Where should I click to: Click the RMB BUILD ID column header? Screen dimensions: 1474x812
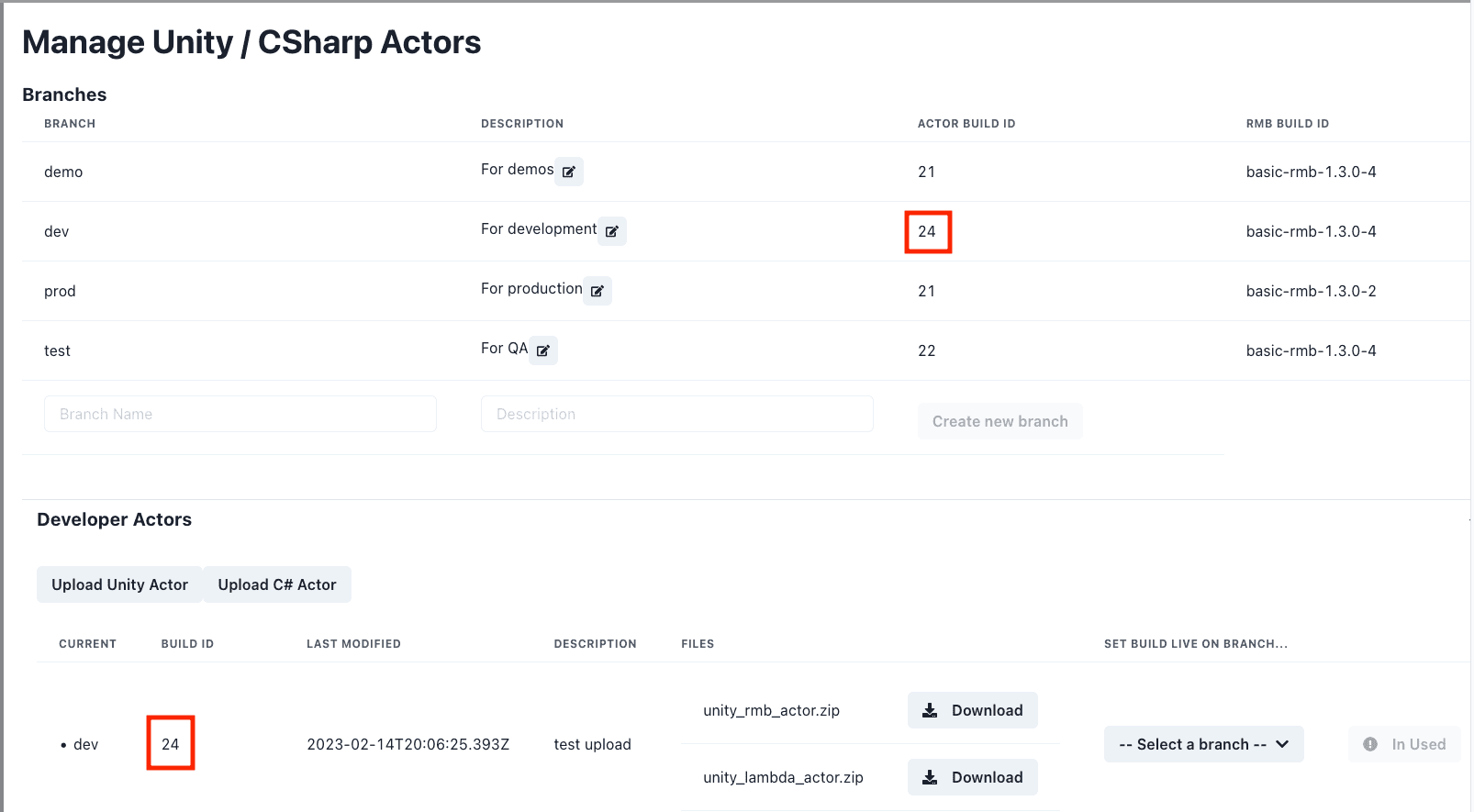[1288, 124]
